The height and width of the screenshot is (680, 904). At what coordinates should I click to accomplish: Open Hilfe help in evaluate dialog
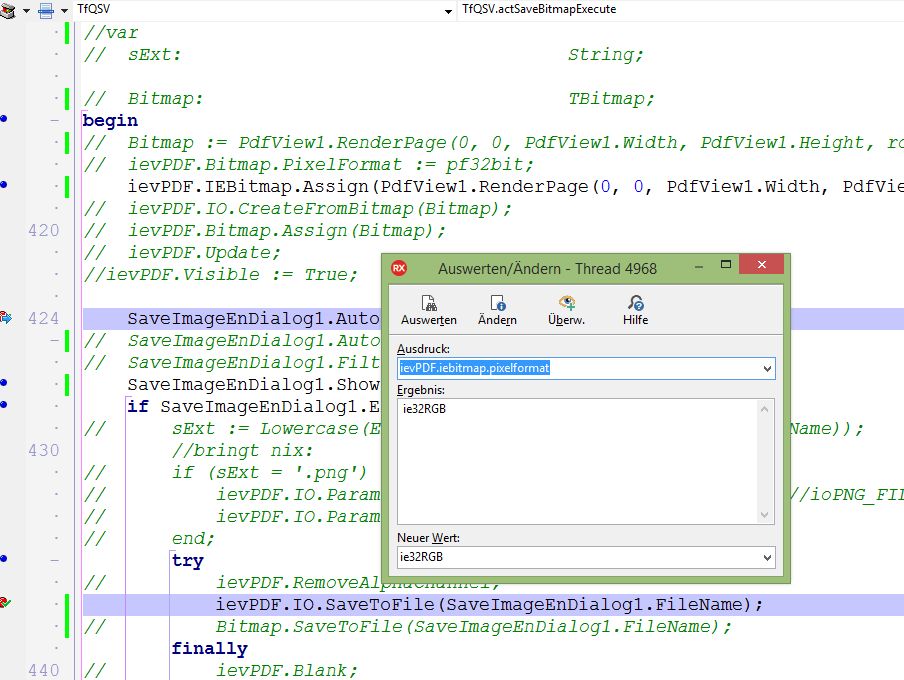pyautogui.click(x=635, y=310)
